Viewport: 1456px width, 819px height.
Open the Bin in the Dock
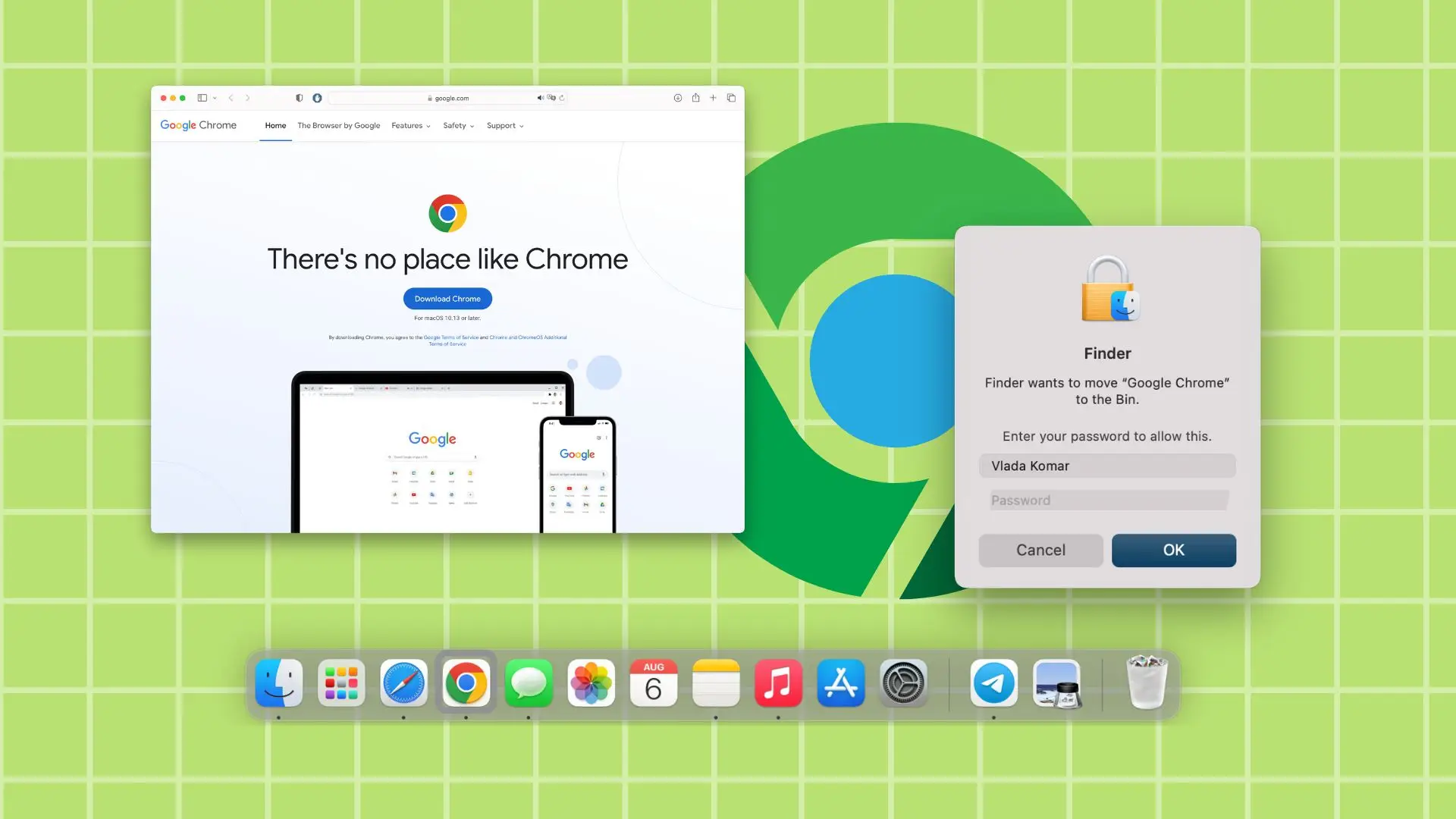1147,682
